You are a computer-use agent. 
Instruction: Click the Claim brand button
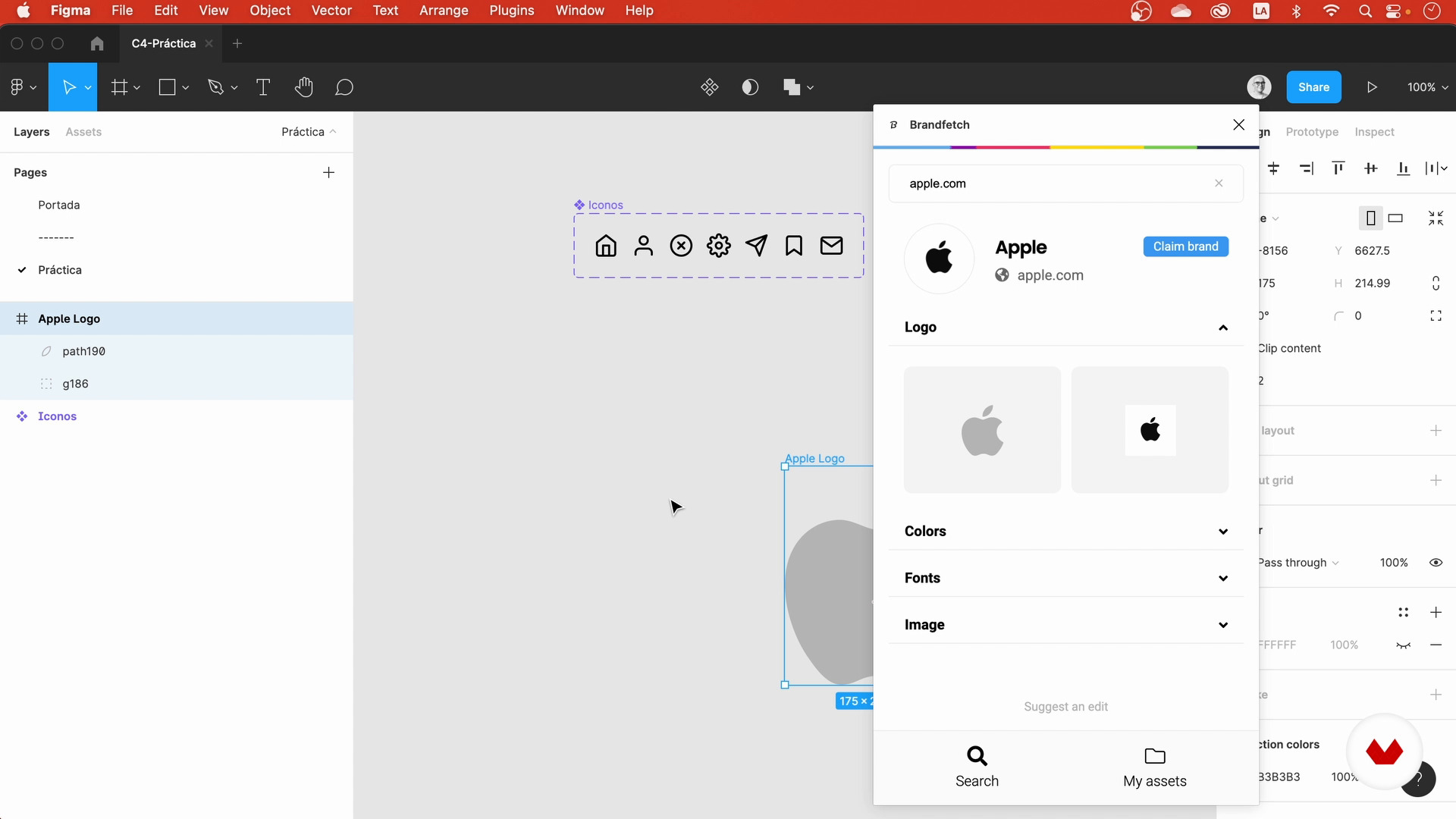[1186, 246]
